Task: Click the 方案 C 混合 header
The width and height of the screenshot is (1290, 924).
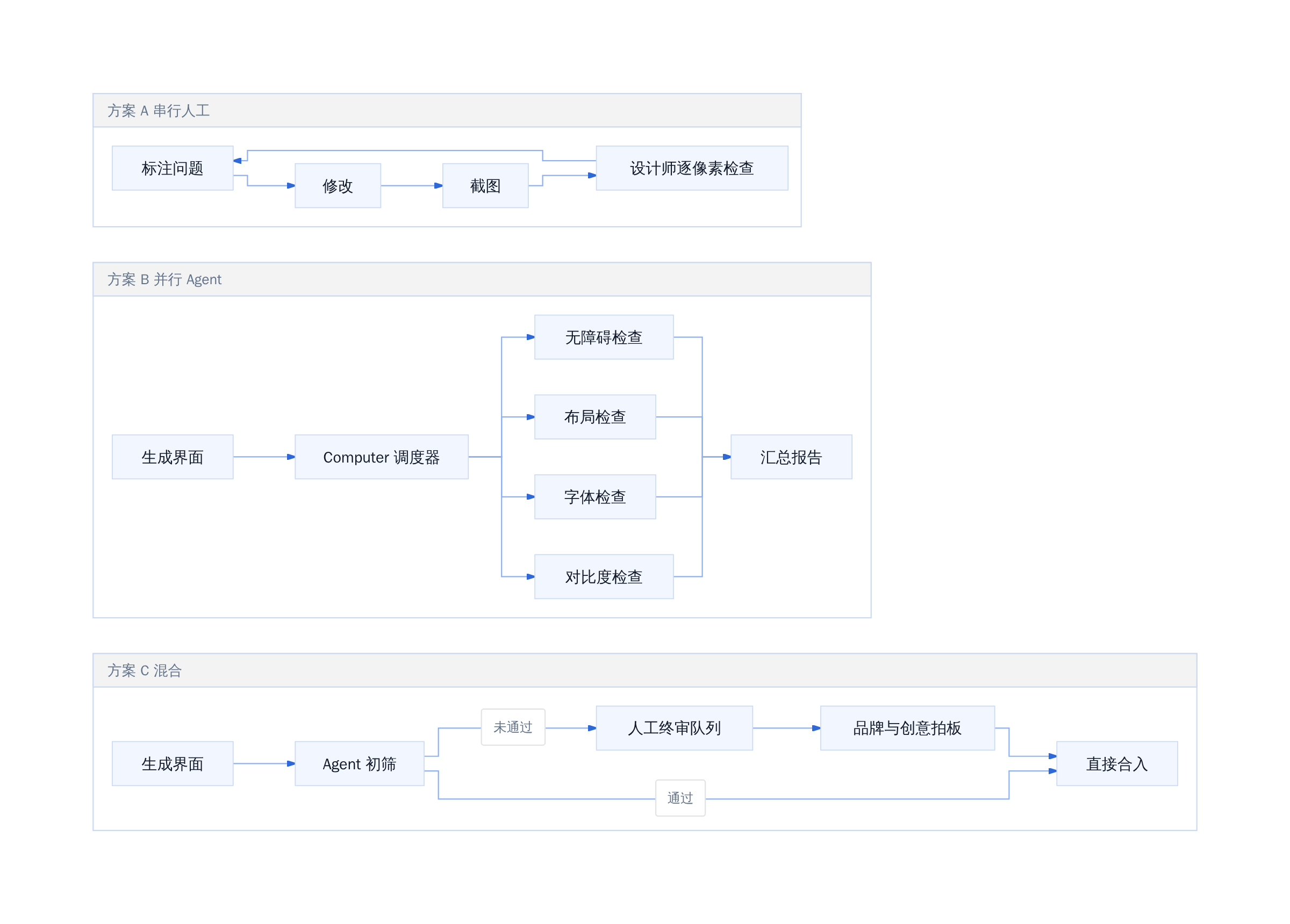Action: (x=645, y=670)
